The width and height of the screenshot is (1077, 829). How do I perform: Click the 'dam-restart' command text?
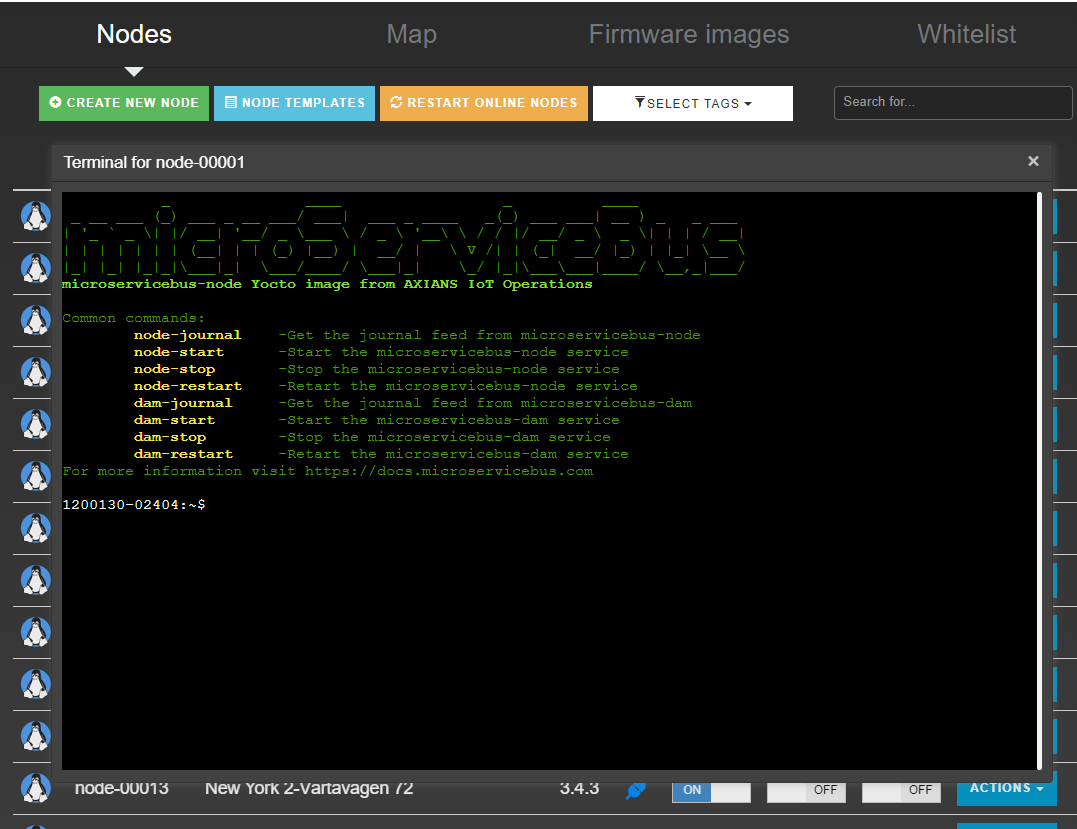click(183, 454)
